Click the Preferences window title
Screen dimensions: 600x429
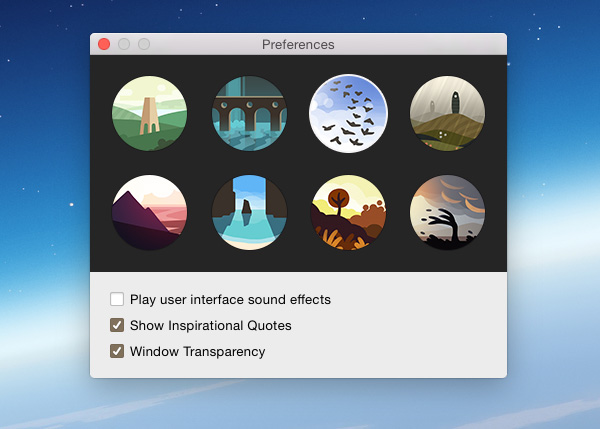(298, 44)
